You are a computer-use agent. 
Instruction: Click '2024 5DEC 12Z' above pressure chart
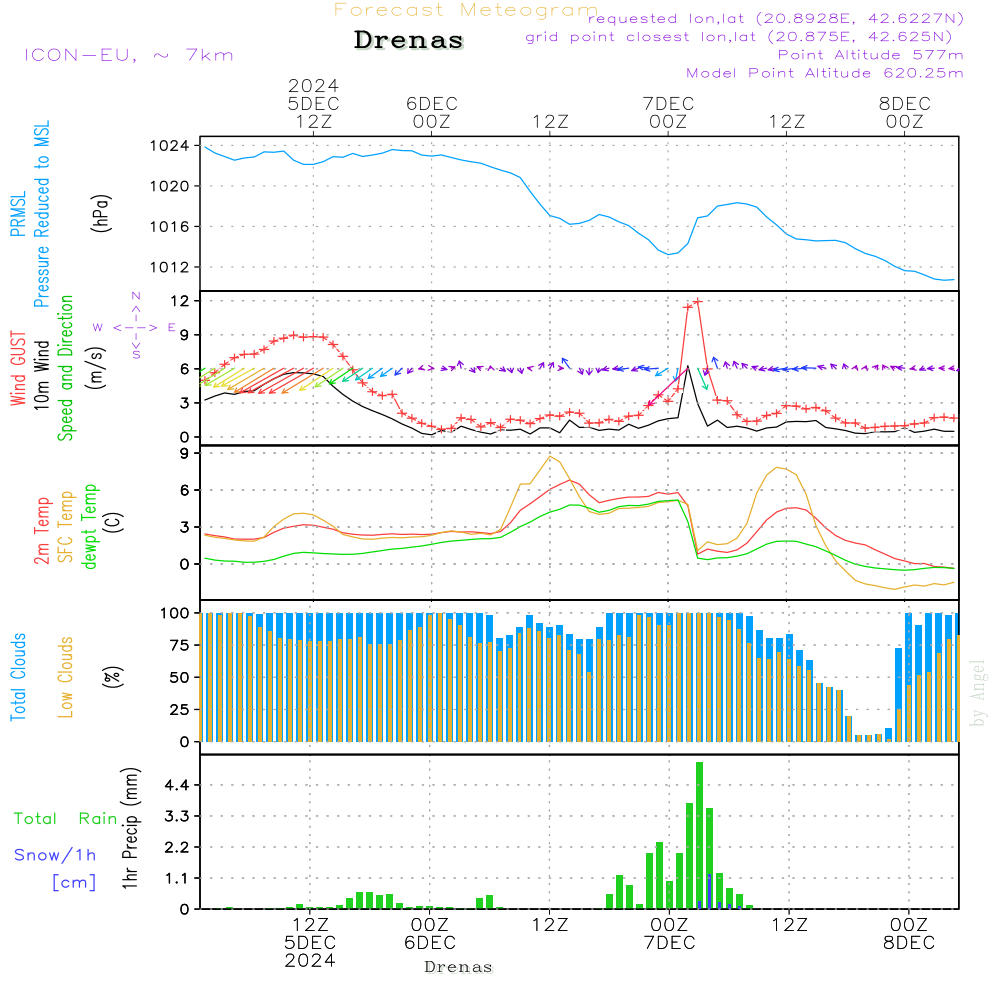click(313, 103)
